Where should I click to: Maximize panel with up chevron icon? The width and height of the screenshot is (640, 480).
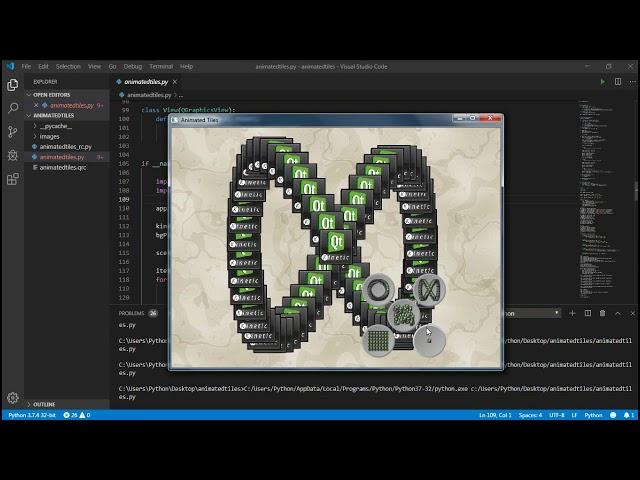coord(618,313)
